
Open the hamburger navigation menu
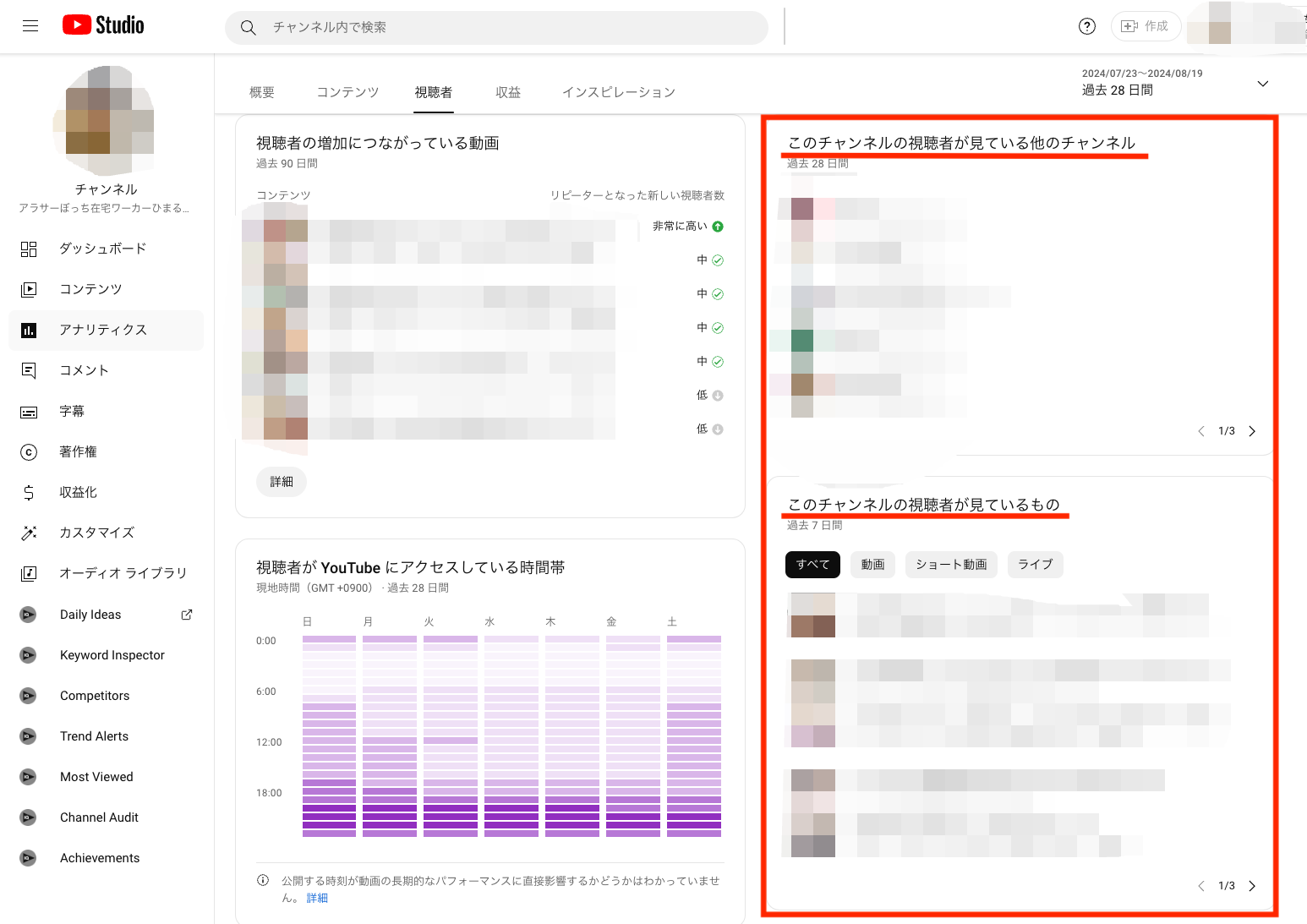coord(30,26)
